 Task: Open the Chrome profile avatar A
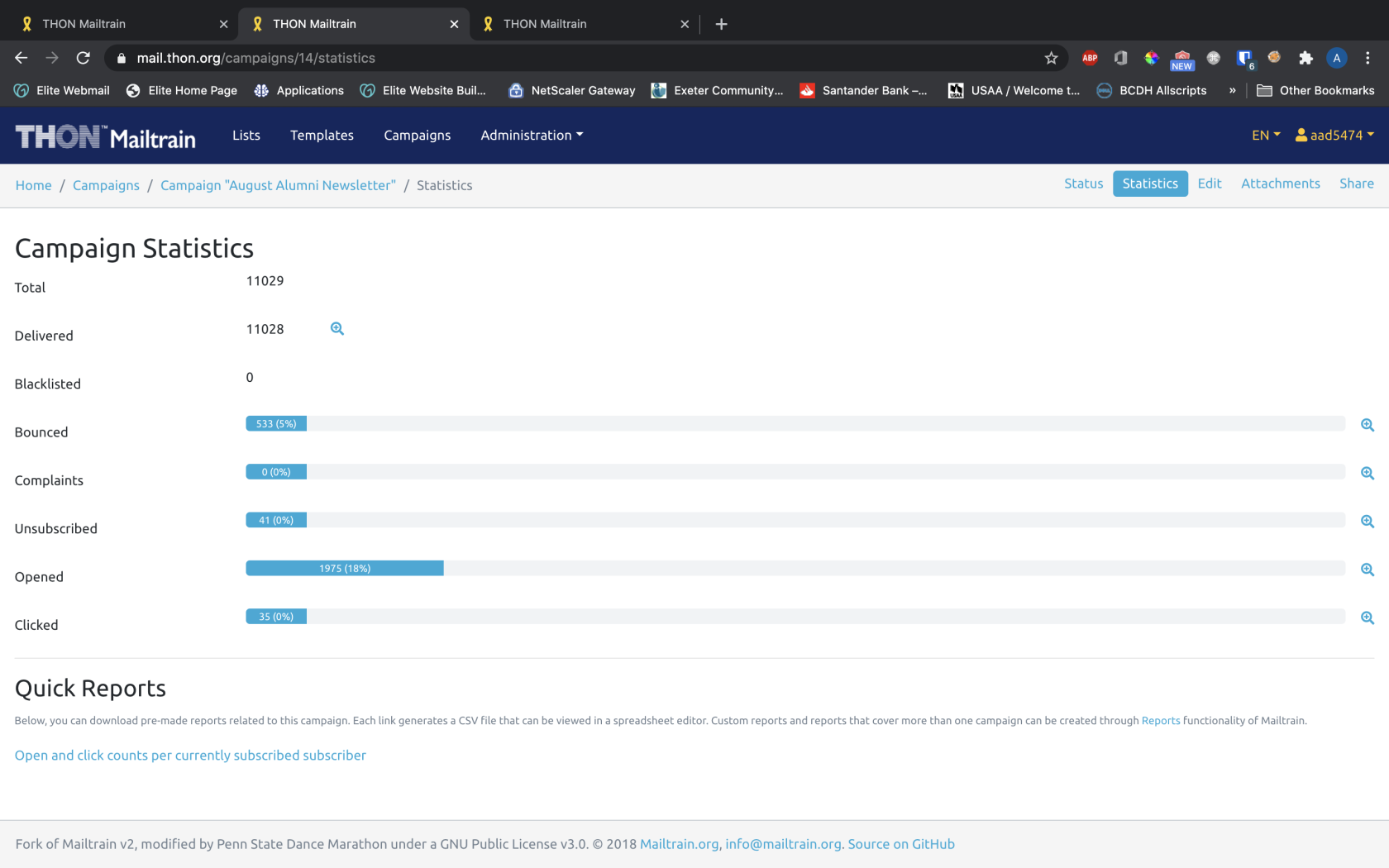click(1336, 58)
